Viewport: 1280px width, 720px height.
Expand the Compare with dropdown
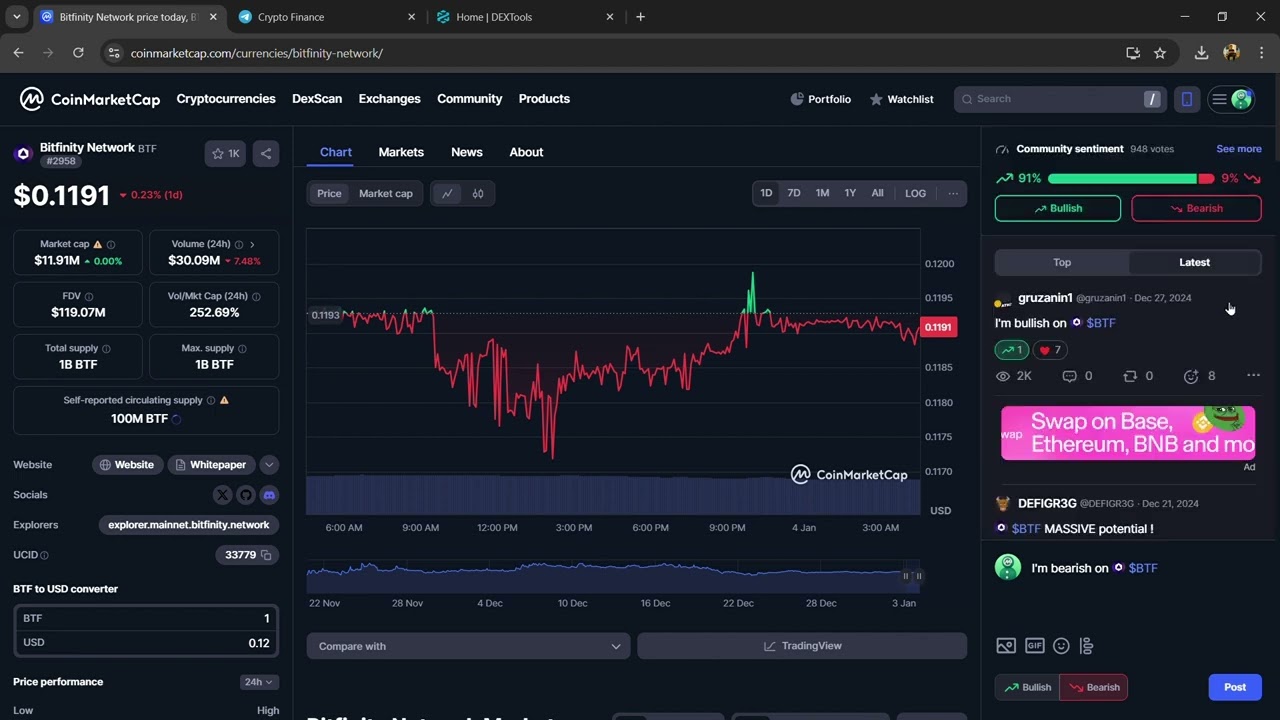pyautogui.click(x=468, y=646)
